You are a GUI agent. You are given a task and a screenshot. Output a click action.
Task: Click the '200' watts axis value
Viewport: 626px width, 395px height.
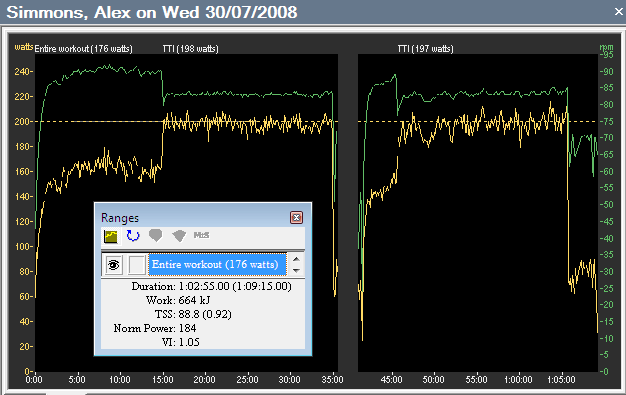pos(22,122)
